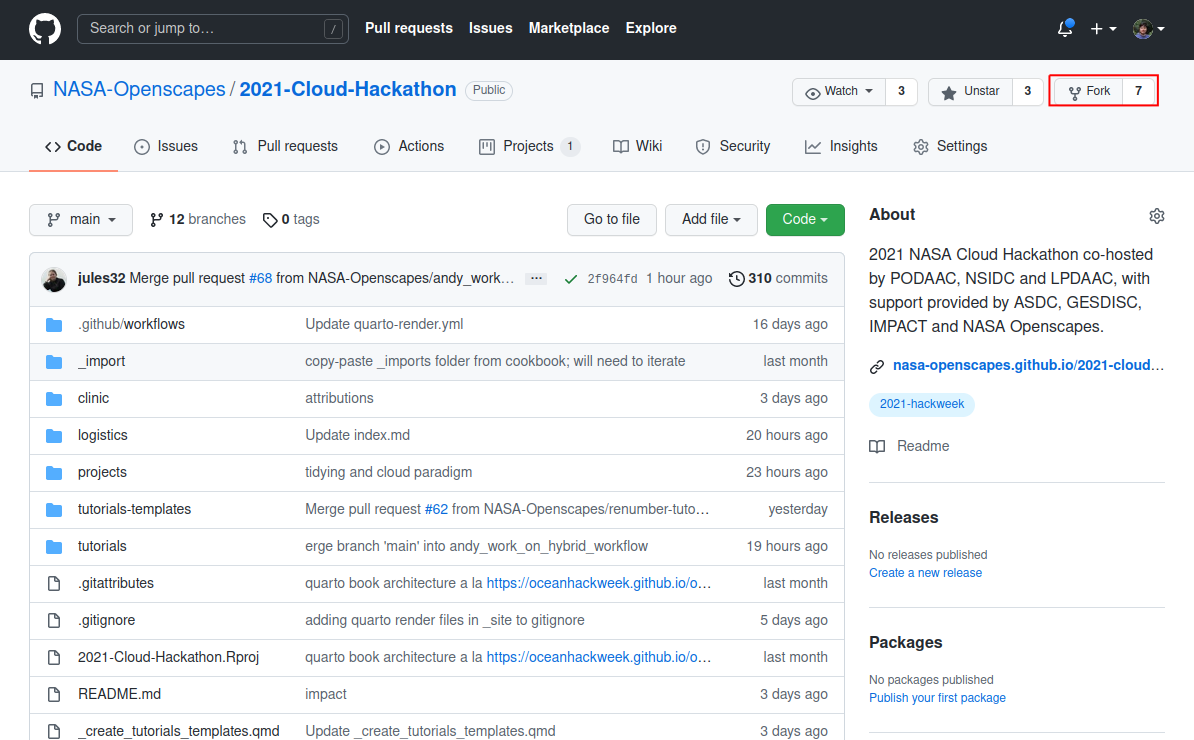
Task: Click the green check status icon
Action: pos(571,279)
